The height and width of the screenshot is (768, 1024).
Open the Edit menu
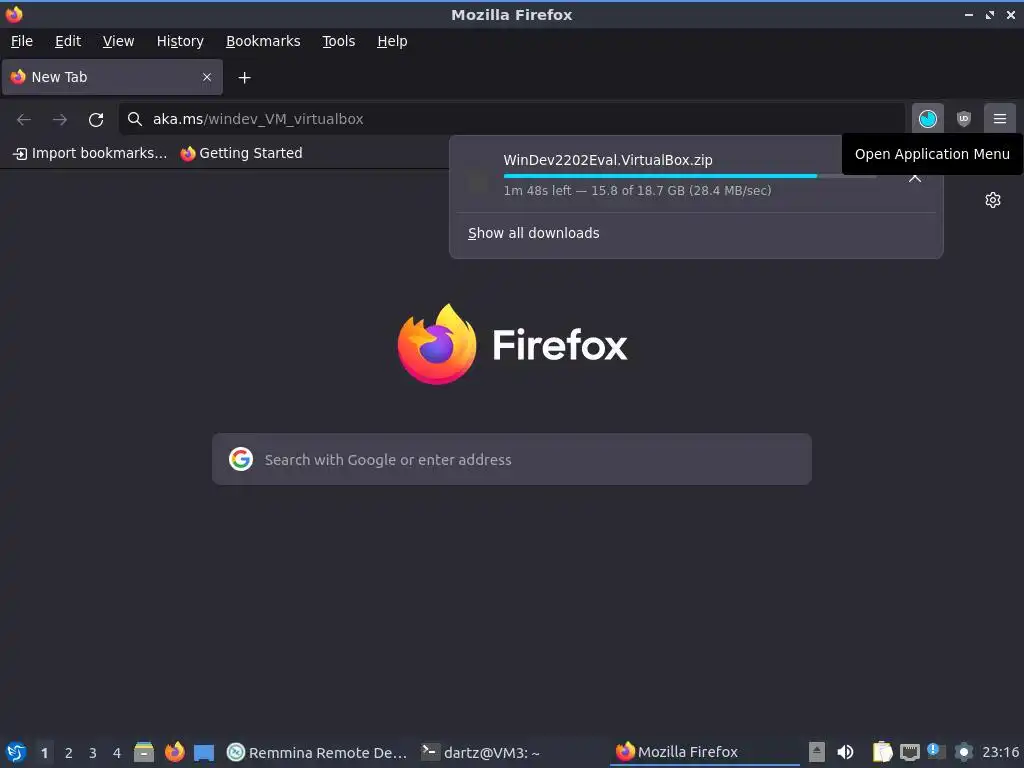click(x=68, y=41)
